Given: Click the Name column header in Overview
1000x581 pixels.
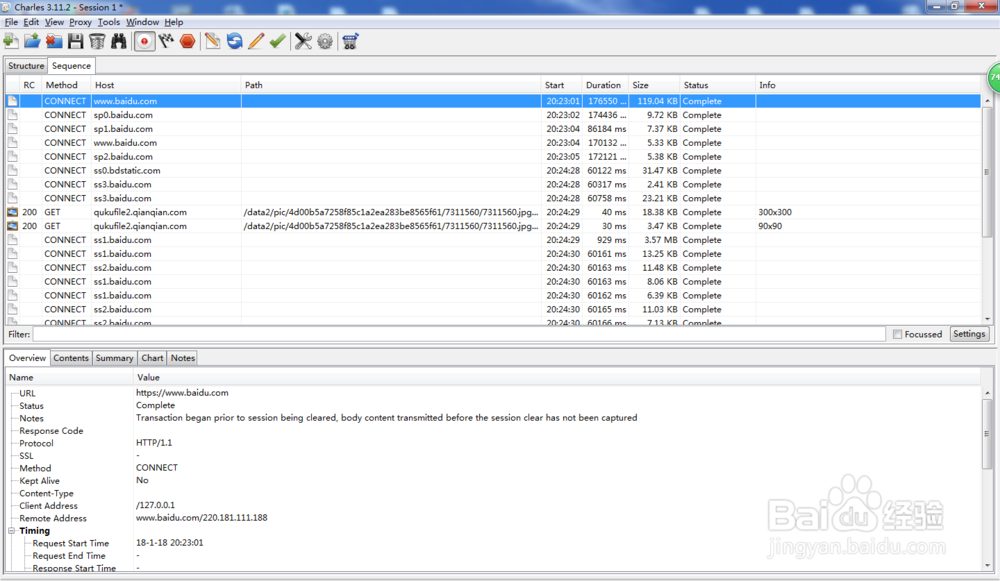Looking at the screenshot, I should point(70,378).
